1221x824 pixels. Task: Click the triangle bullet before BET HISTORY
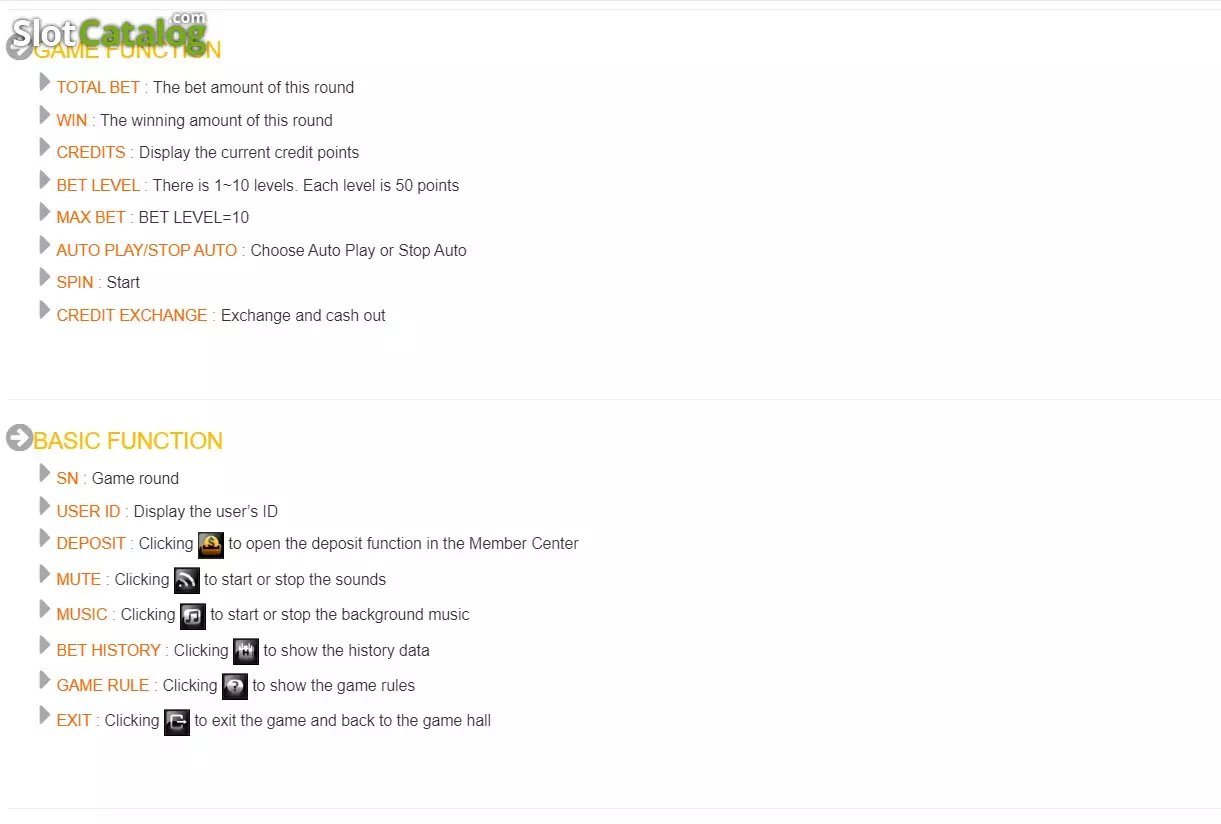[44, 645]
